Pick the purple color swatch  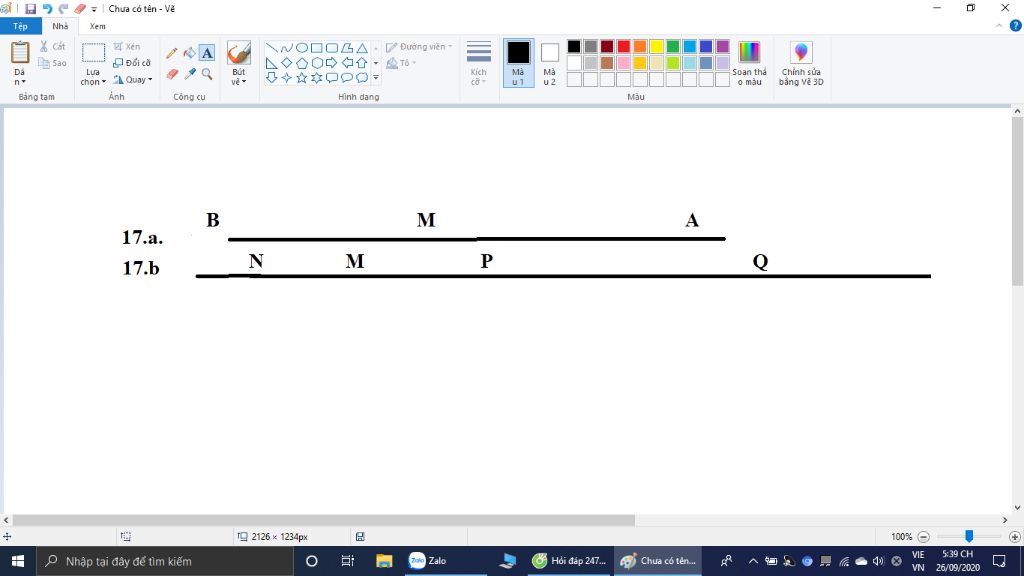point(722,46)
